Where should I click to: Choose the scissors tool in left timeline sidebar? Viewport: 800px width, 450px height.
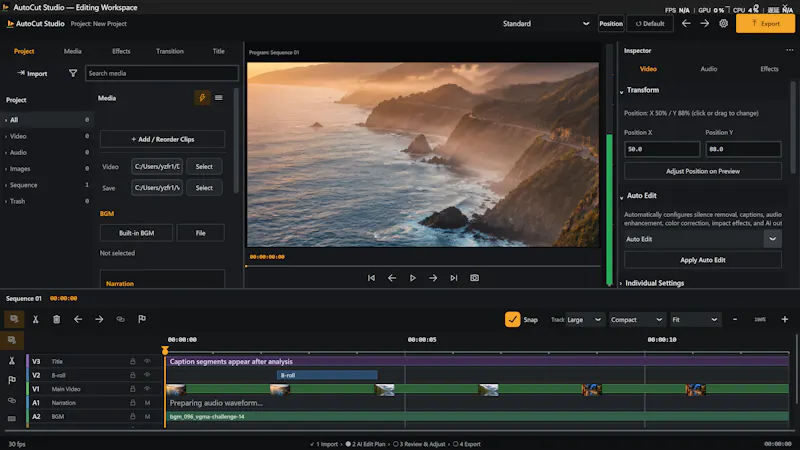(x=12, y=361)
